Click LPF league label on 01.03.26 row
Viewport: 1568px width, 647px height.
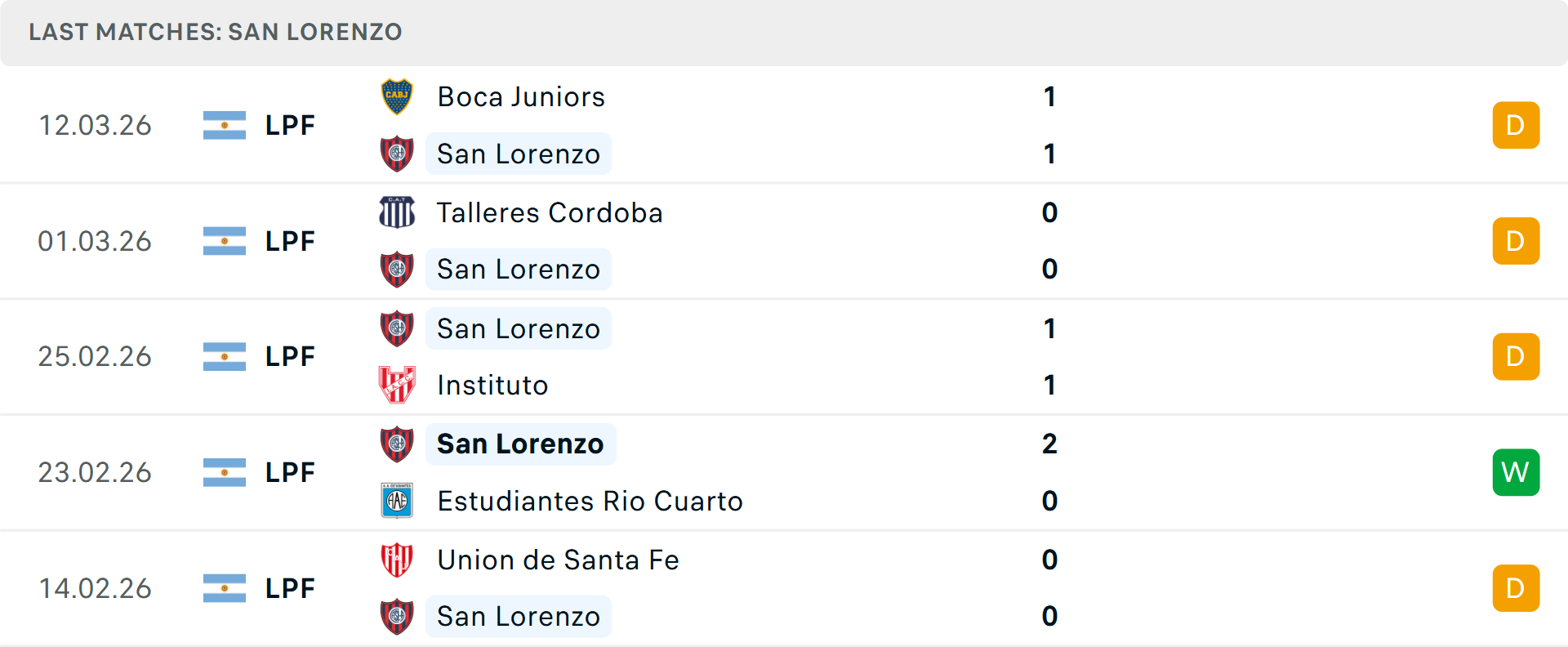coord(290,241)
